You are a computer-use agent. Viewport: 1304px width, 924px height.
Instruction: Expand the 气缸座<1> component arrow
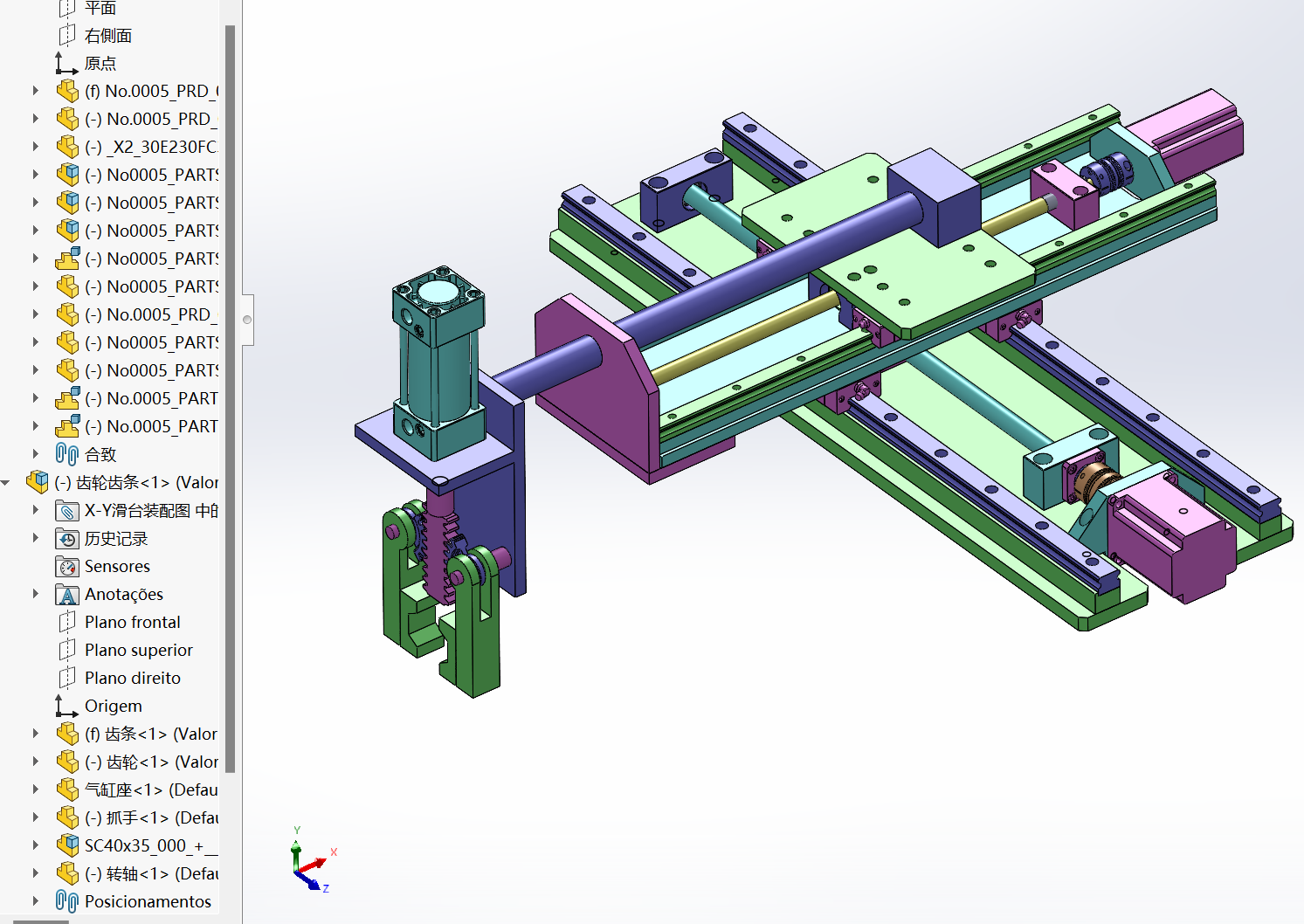(35, 790)
